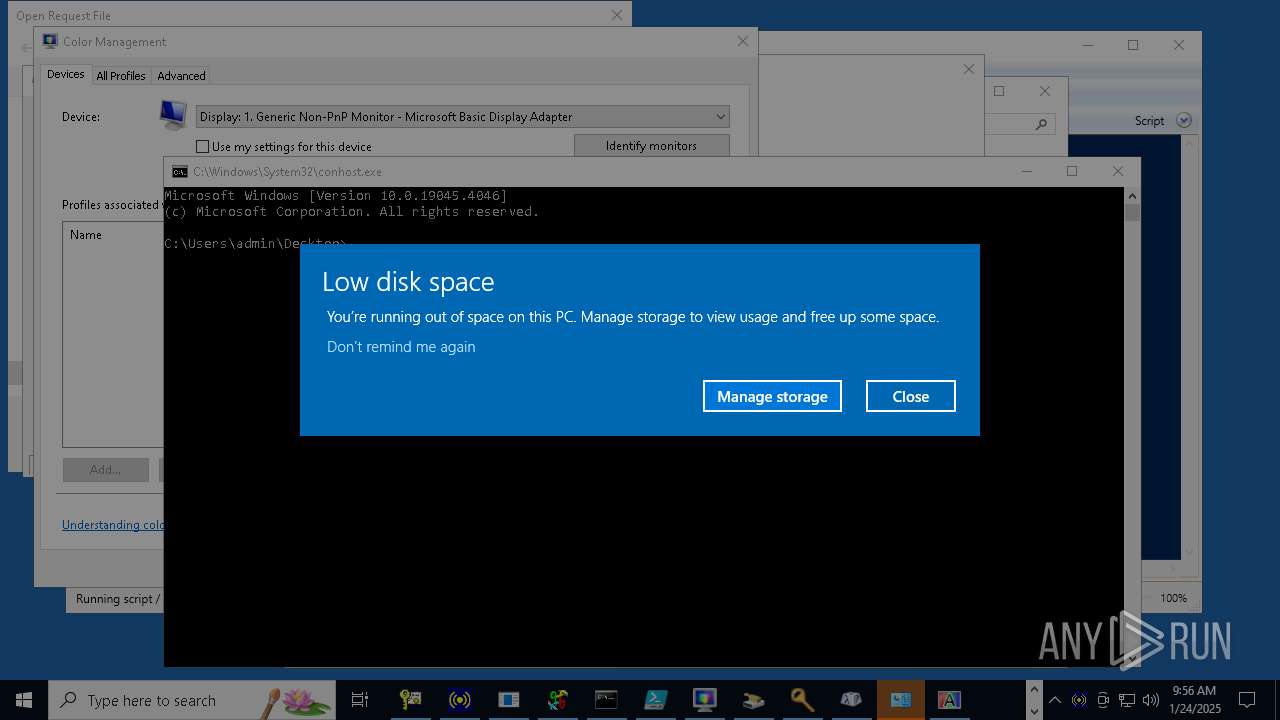
Task: Click the Manage storage button
Action: click(772, 396)
